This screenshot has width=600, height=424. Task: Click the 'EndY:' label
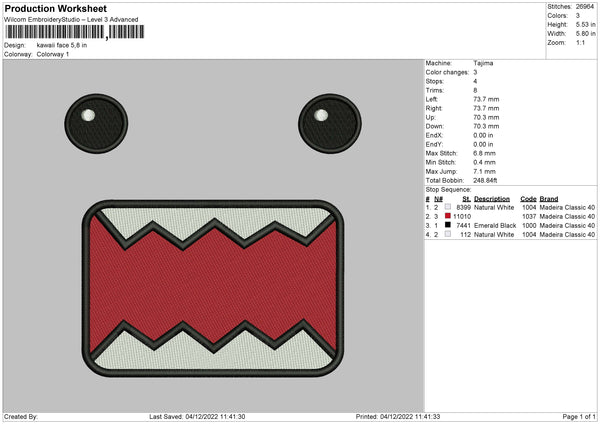[434, 144]
